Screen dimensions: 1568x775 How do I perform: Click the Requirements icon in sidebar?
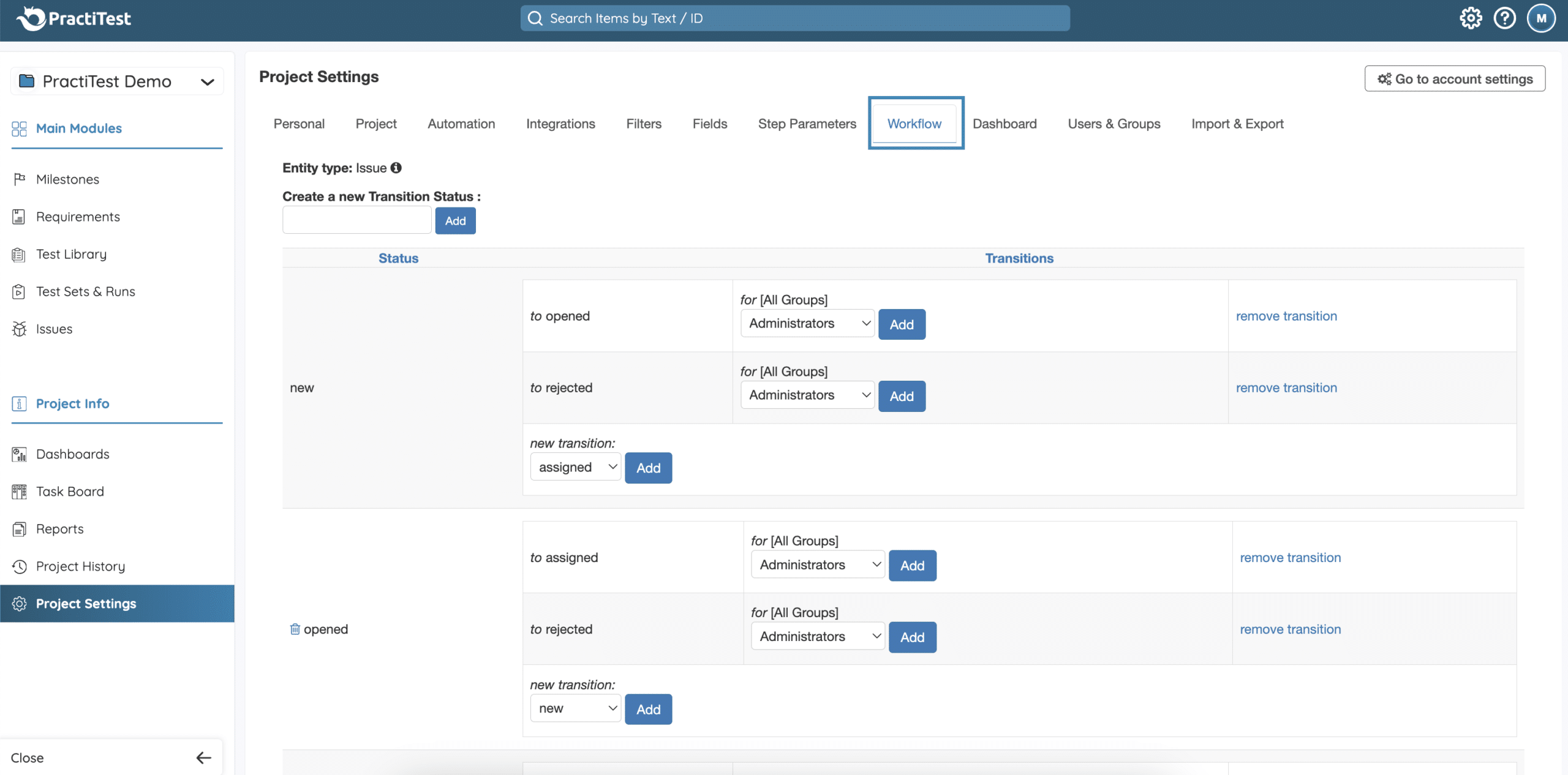pyautogui.click(x=19, y=217)
